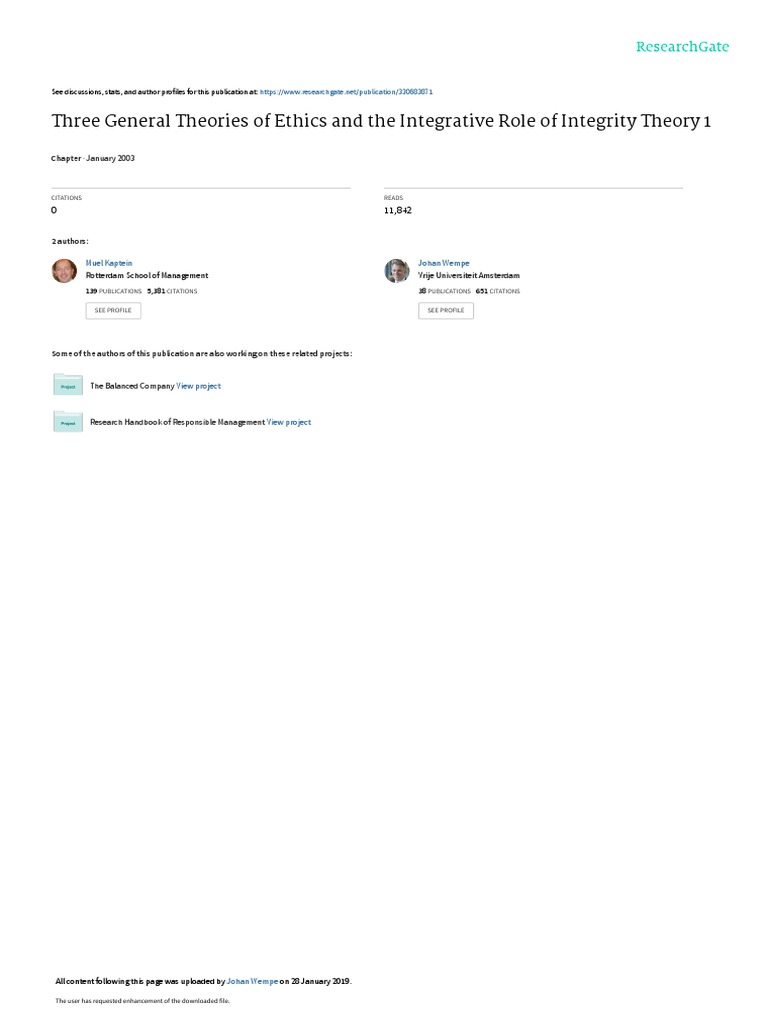Click the 5,381 citations count for Kaptein
This screenshot has height=1024, width=768.
(x=172, y=291)
